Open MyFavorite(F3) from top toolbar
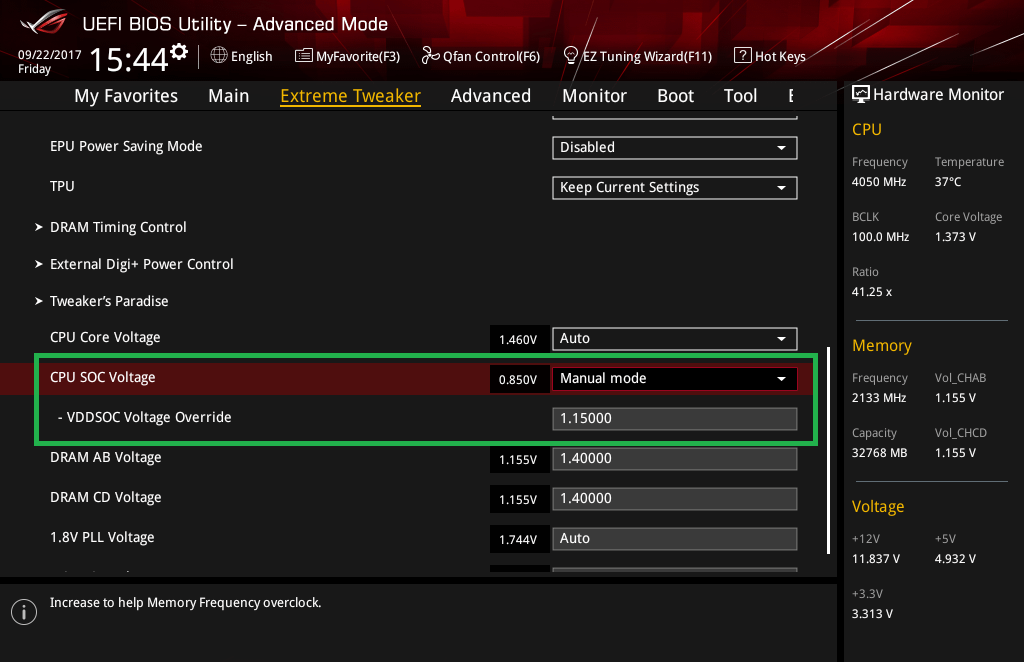This screenshot has height=662, width=1024. tap(347, 56)
